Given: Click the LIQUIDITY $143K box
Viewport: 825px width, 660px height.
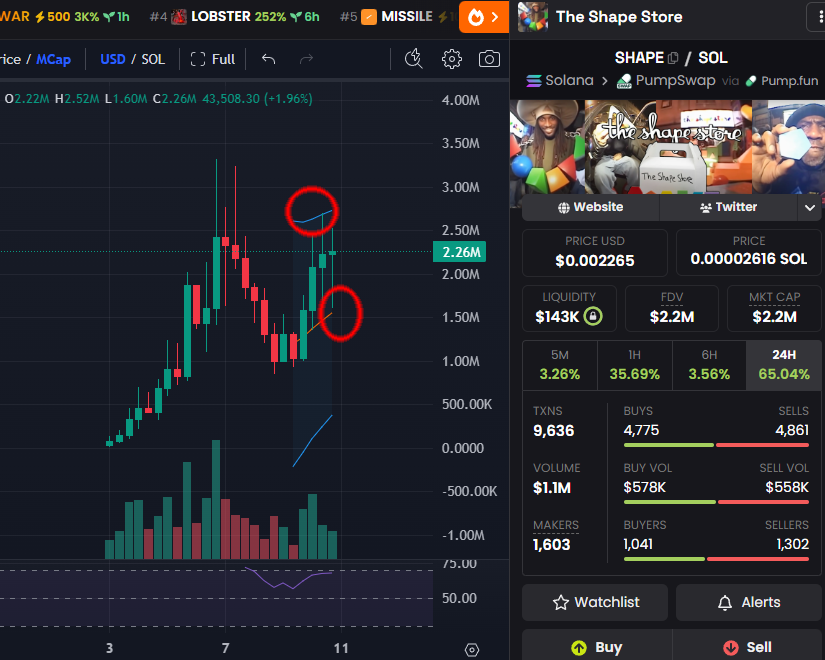Looking at the screenshot, I should pyautogui.click(x=569, y=308).
